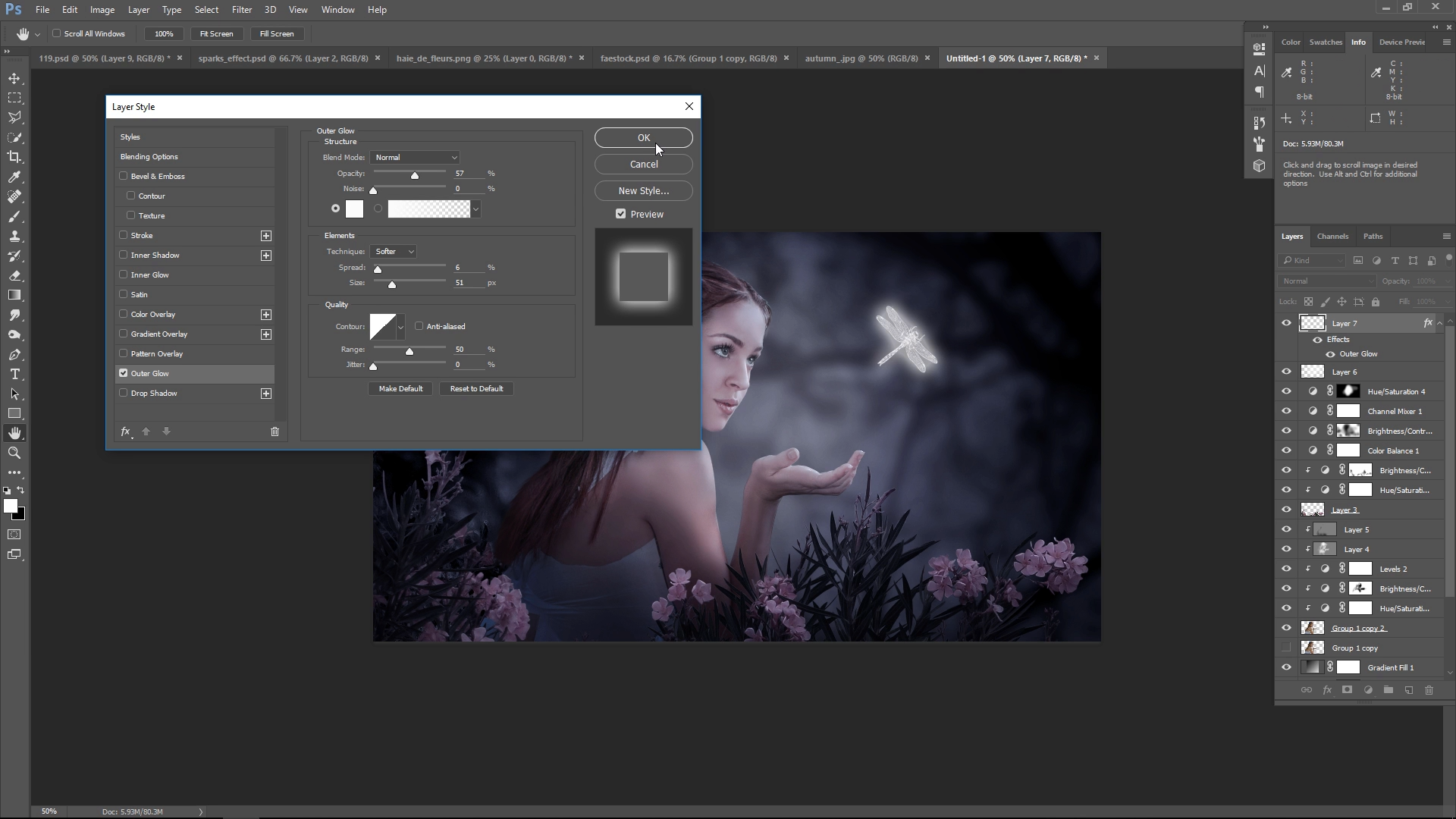Click the New Style... button
The height and width of the screenshot is (819, 1456).
click(x=643, y=191)
